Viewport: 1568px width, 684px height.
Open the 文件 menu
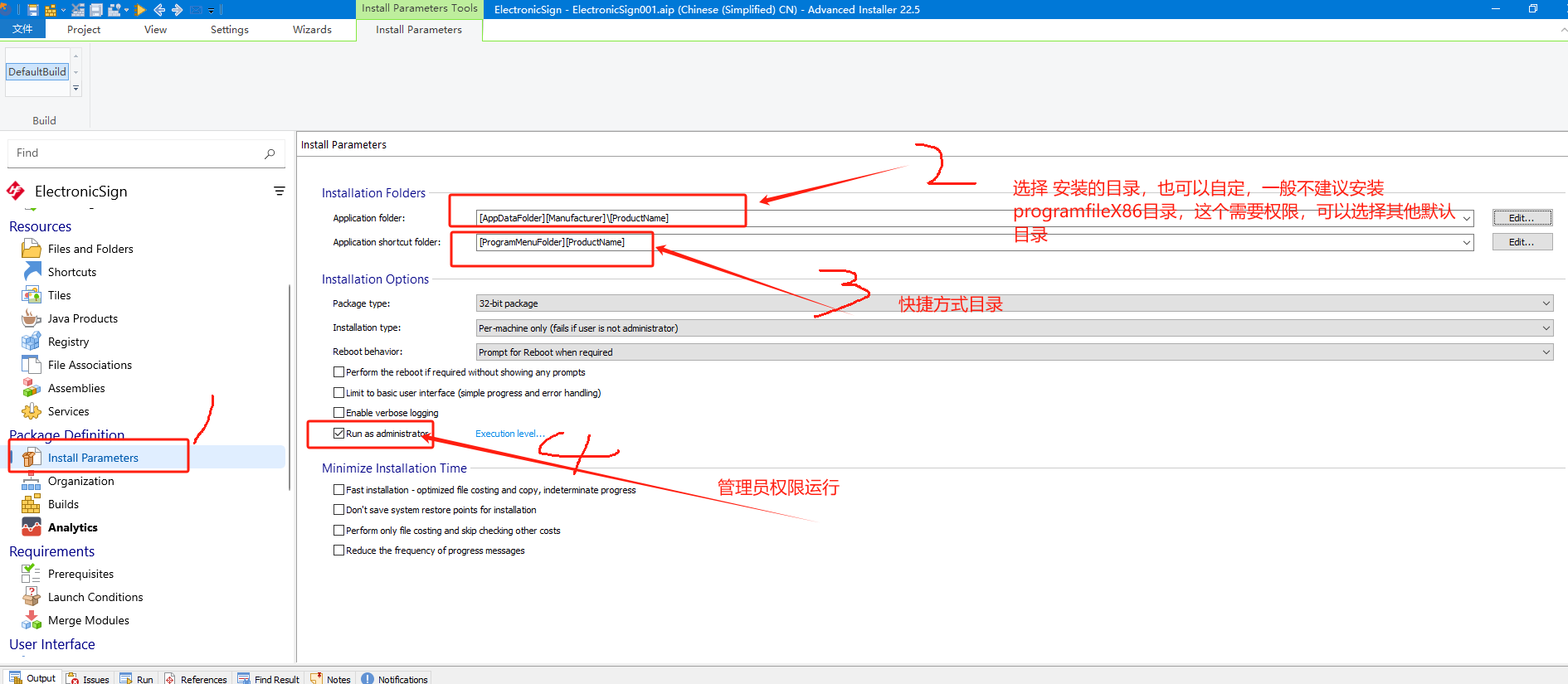[22, 29]
